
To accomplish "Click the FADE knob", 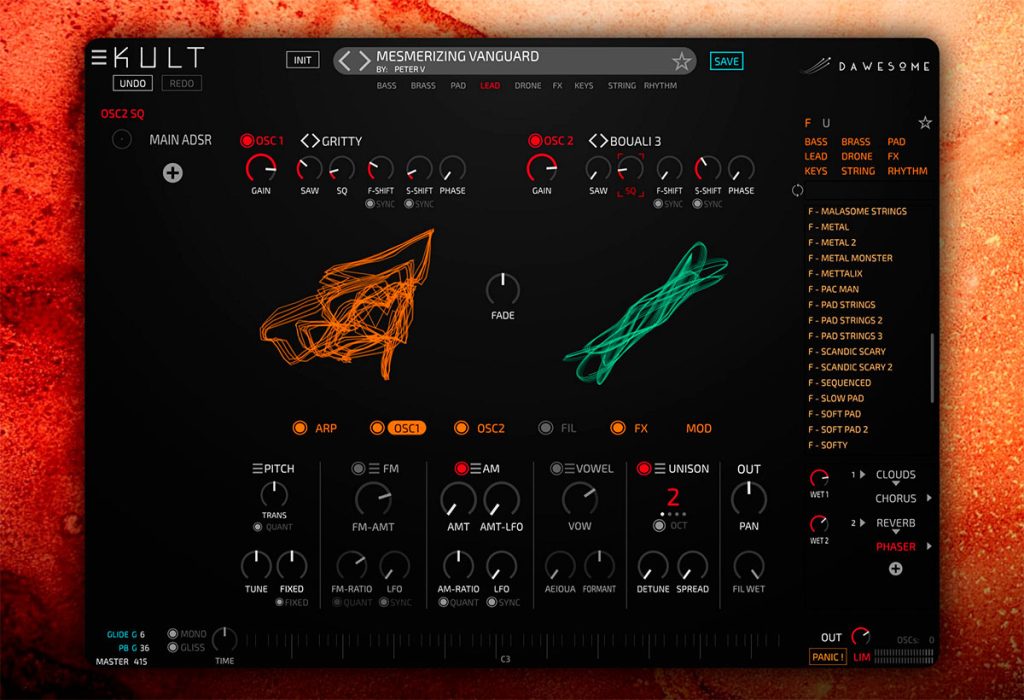I will pos(502,289).
